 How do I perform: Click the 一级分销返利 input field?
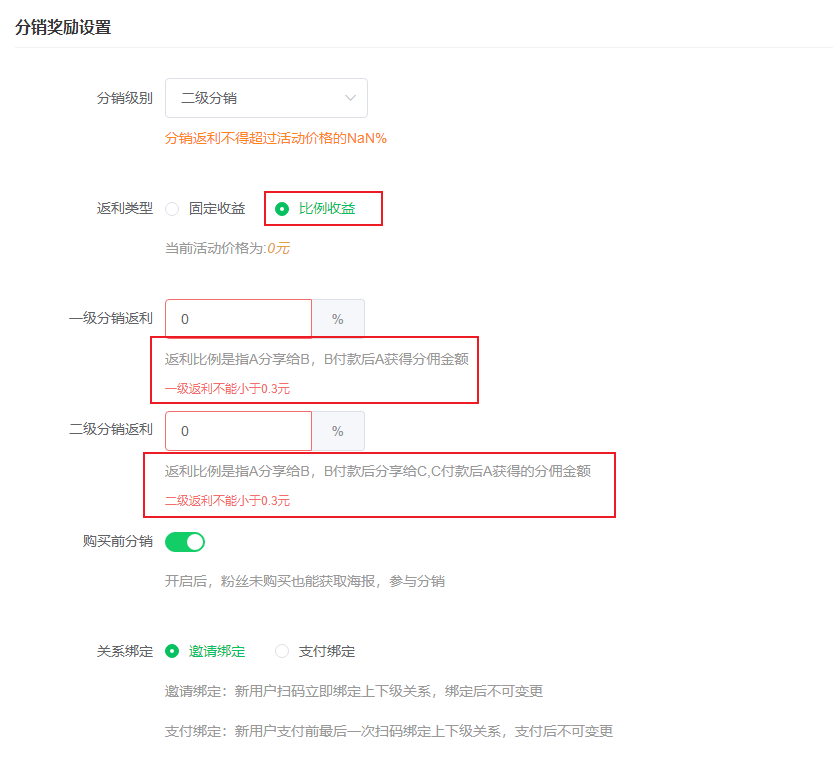tap(238, 318)
